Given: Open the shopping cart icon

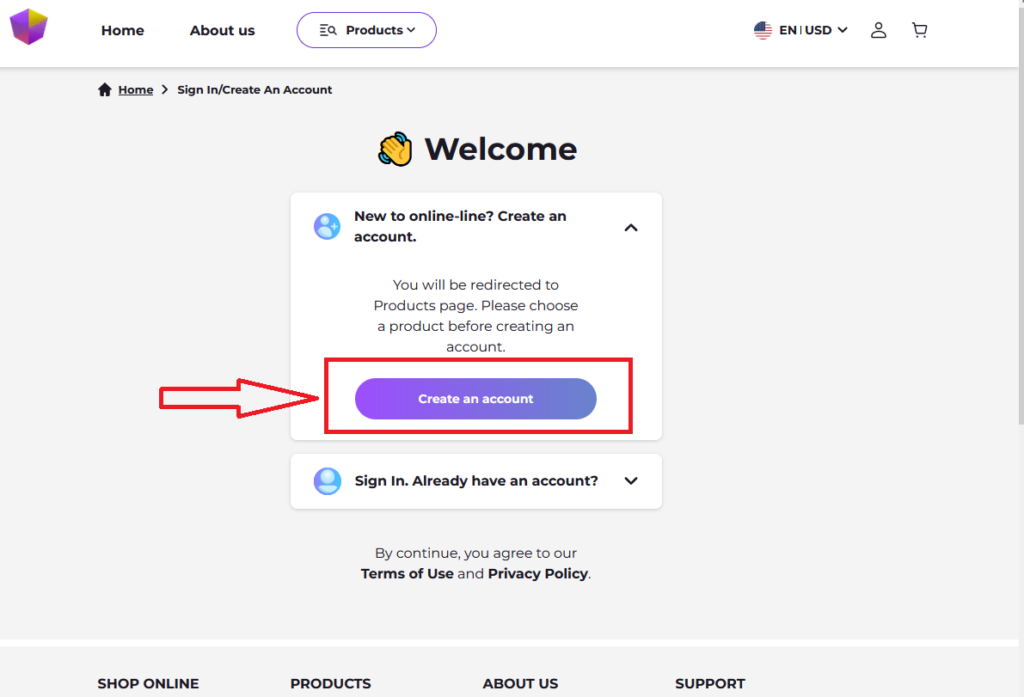Looking at the screenshot, I should 919,30.
